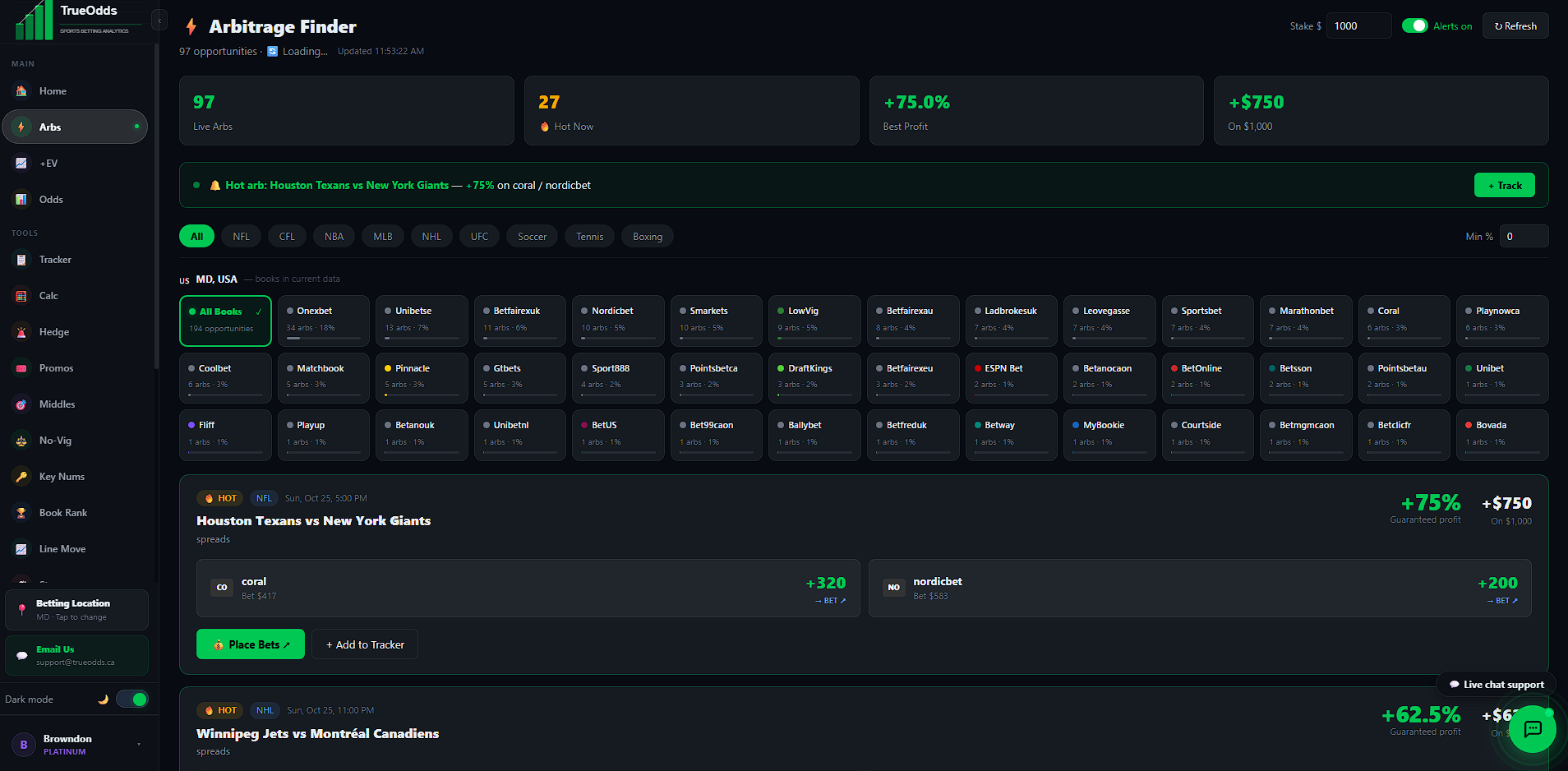Toggle the Alerts on switch
Viewport: 1568px width, 771px height.
(1414, 26)
